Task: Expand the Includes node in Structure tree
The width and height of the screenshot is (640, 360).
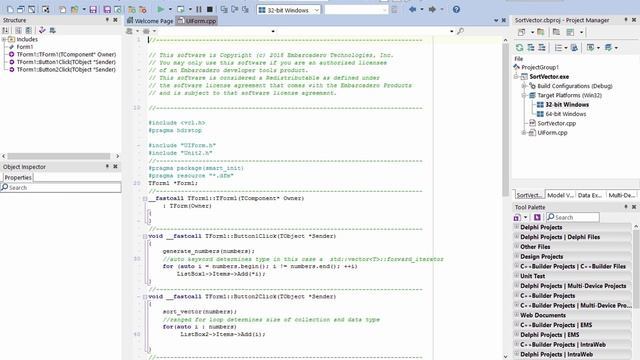Action: [x=4, y=39]
